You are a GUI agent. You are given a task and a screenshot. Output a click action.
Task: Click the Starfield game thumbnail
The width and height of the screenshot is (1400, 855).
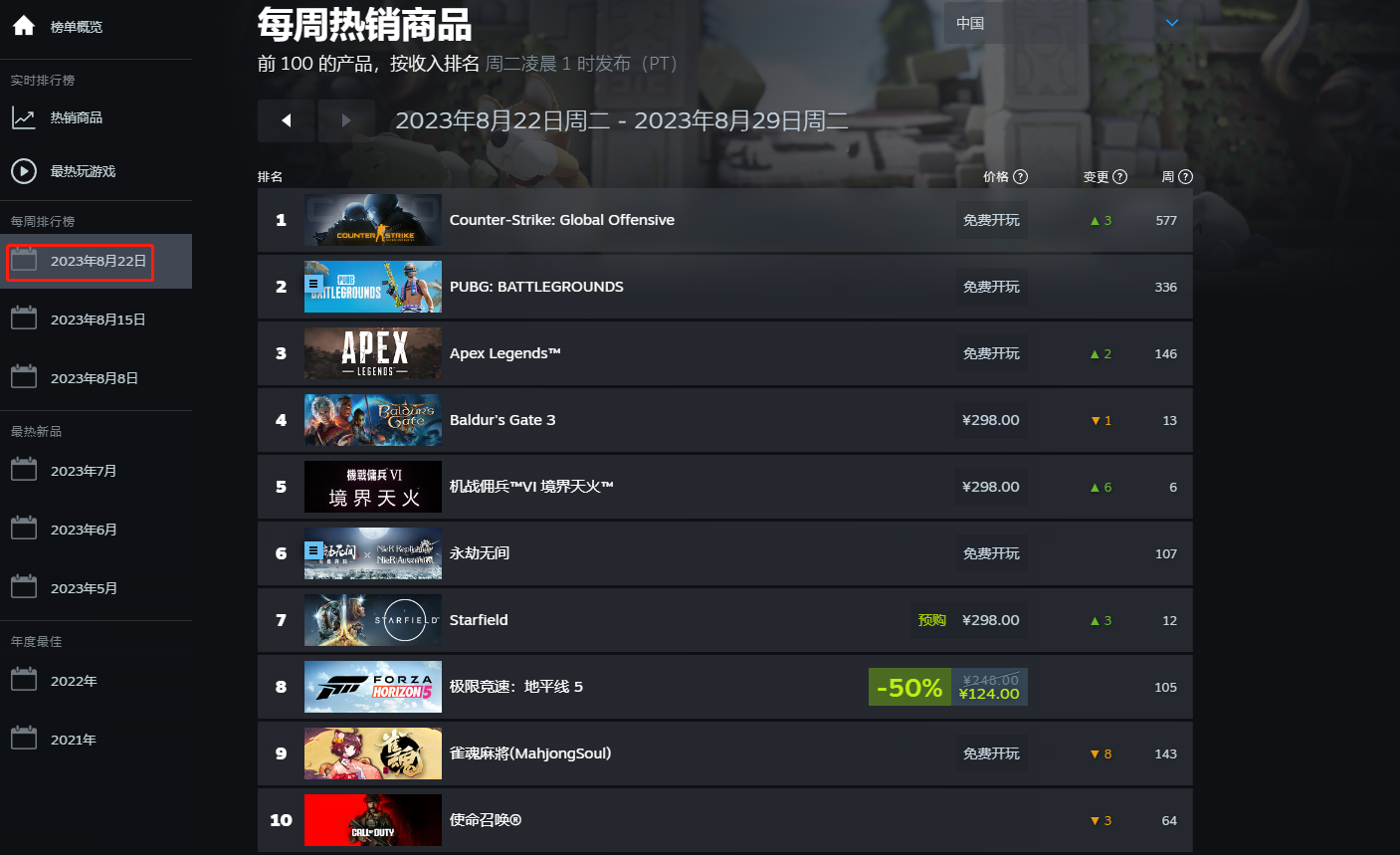click(x=373, y=620)
